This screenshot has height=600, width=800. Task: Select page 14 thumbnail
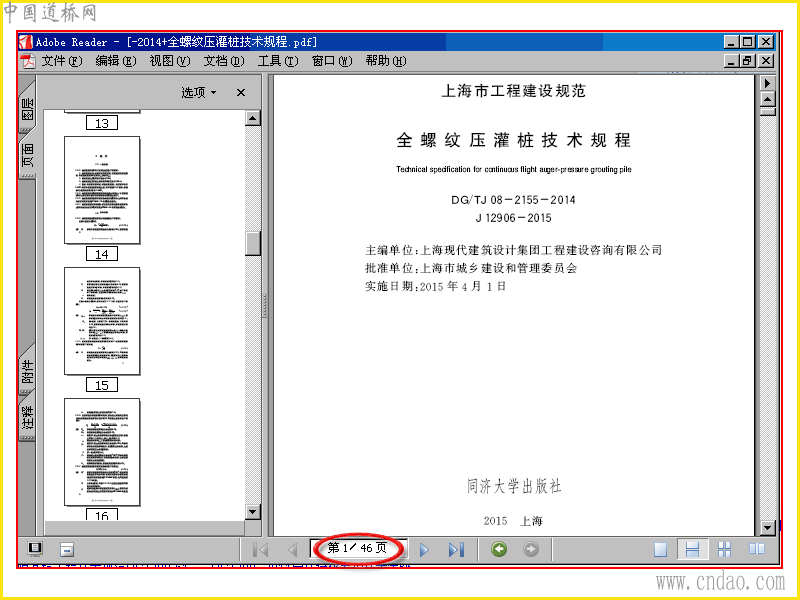[x=102, y=190]
